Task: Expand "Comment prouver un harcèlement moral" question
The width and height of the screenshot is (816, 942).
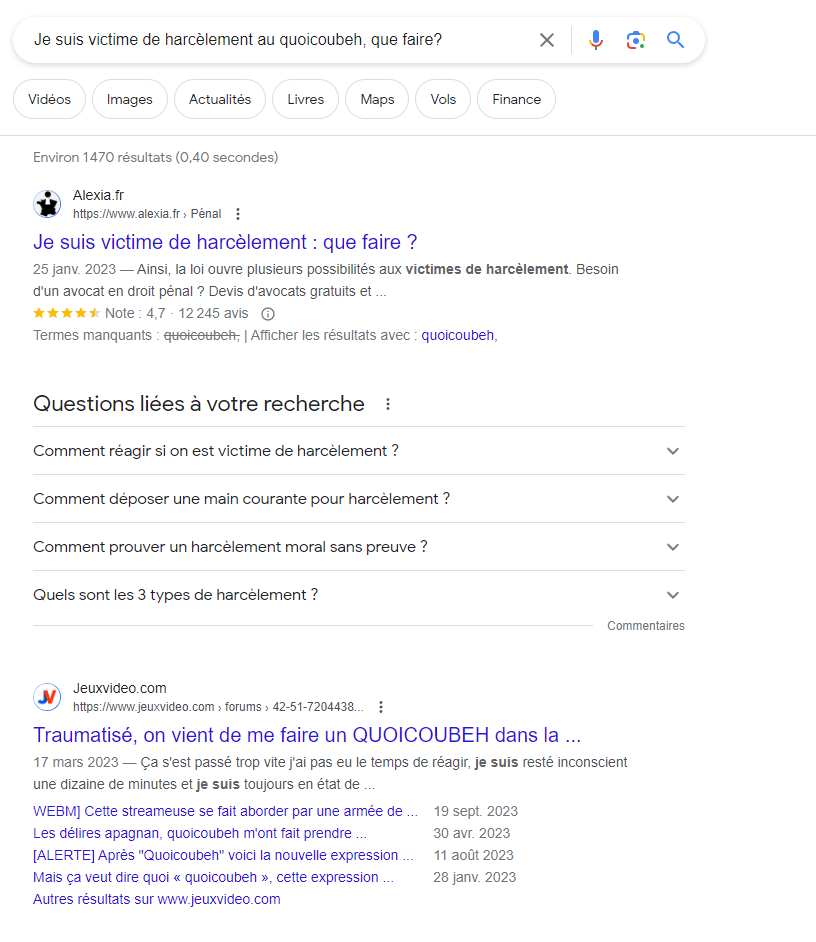Action: tap(673, 547)
